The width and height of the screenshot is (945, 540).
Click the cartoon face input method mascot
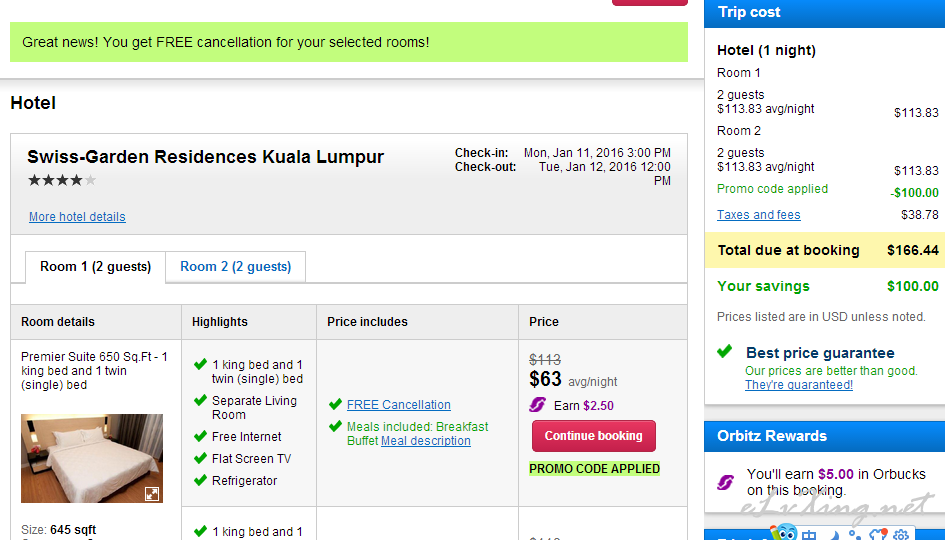[784, 532]
